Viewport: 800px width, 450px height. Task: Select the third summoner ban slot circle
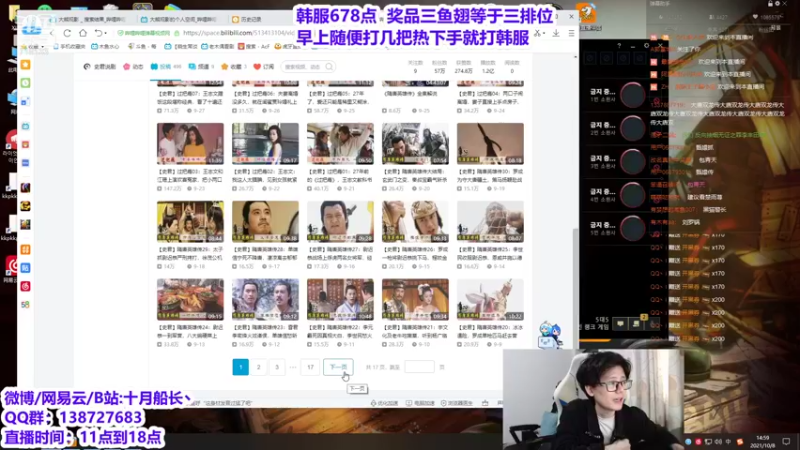click(633, 162)
